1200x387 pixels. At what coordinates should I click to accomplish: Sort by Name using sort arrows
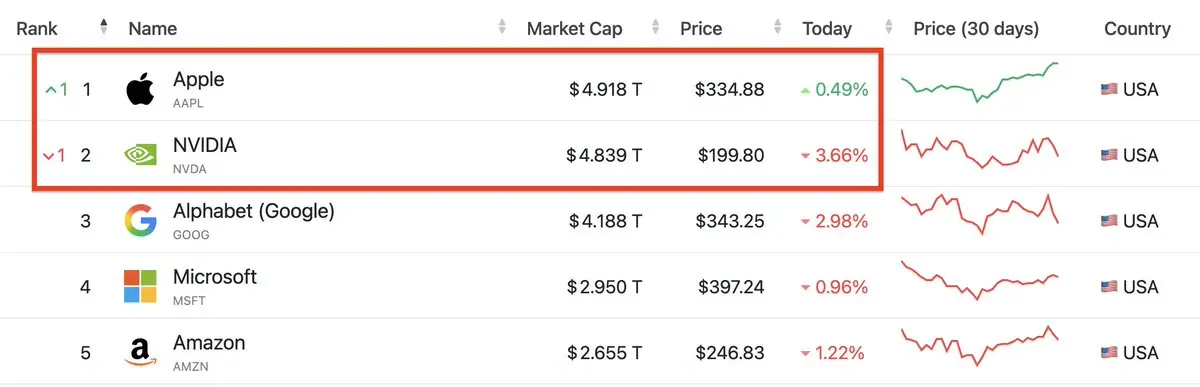point(502,28)
